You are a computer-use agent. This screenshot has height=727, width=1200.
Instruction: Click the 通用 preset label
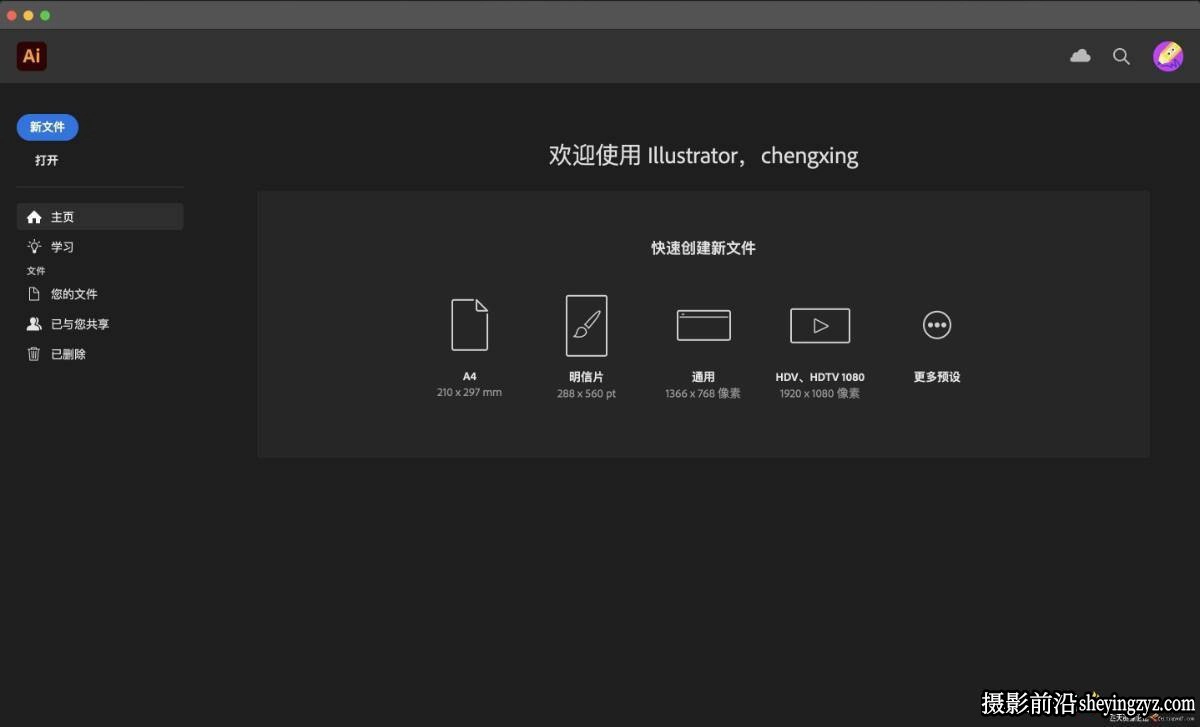[x=703, y=377]
